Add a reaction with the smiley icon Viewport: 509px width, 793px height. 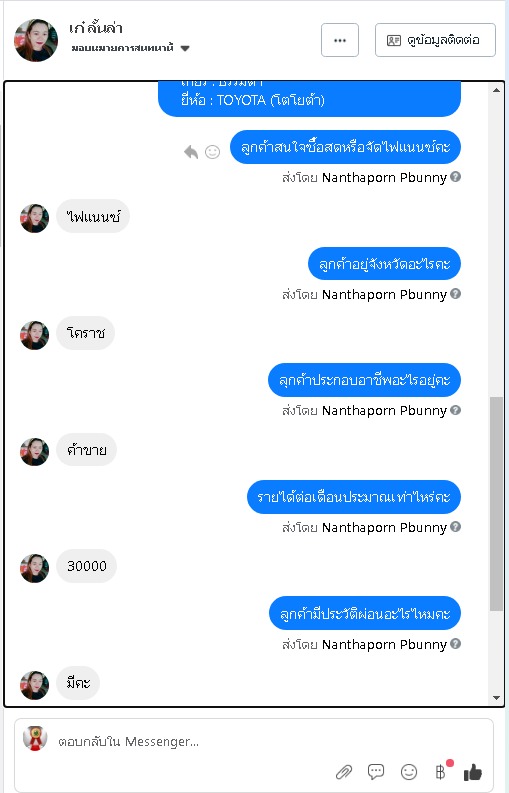click(x=213, y=152)
